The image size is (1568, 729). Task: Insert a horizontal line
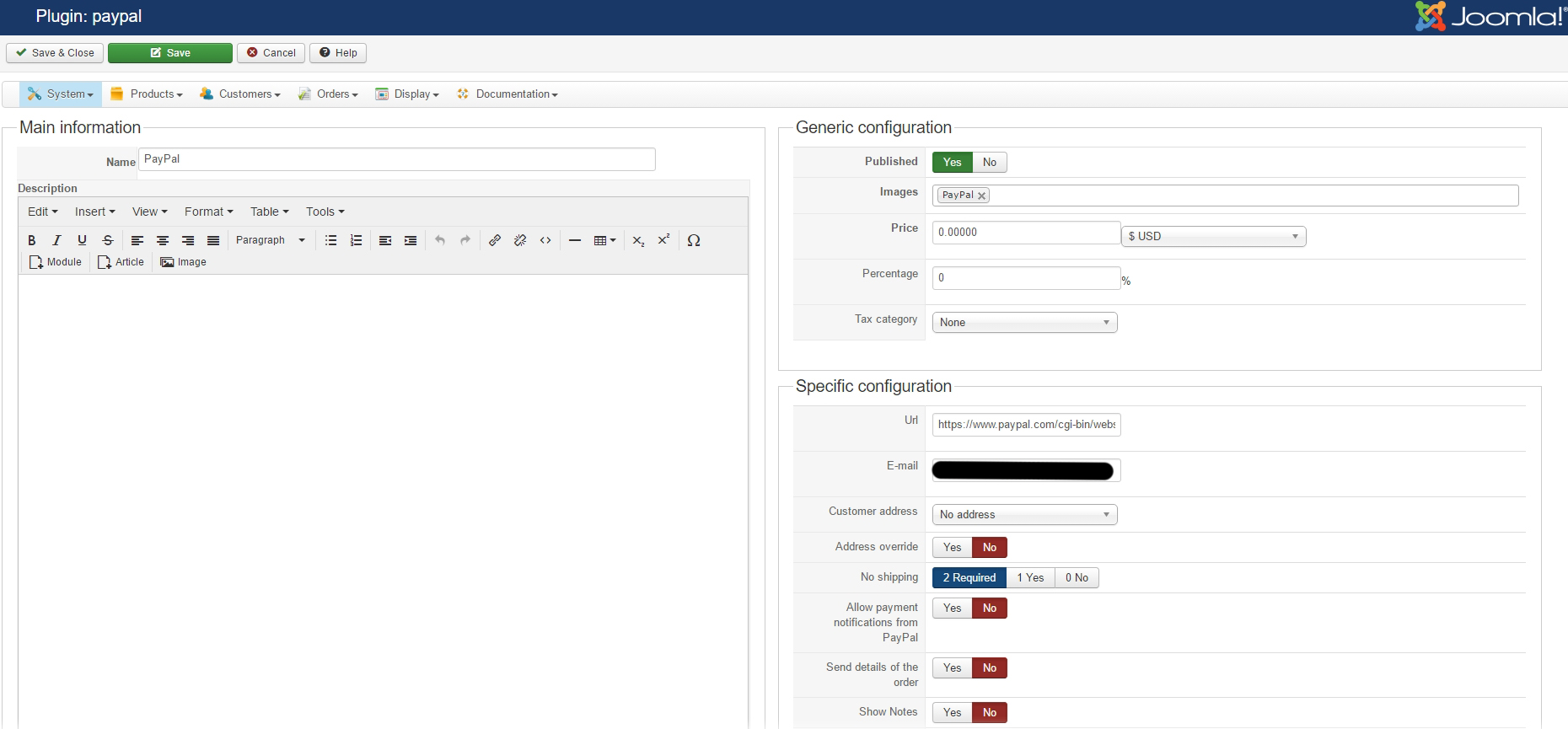point(575,240)
